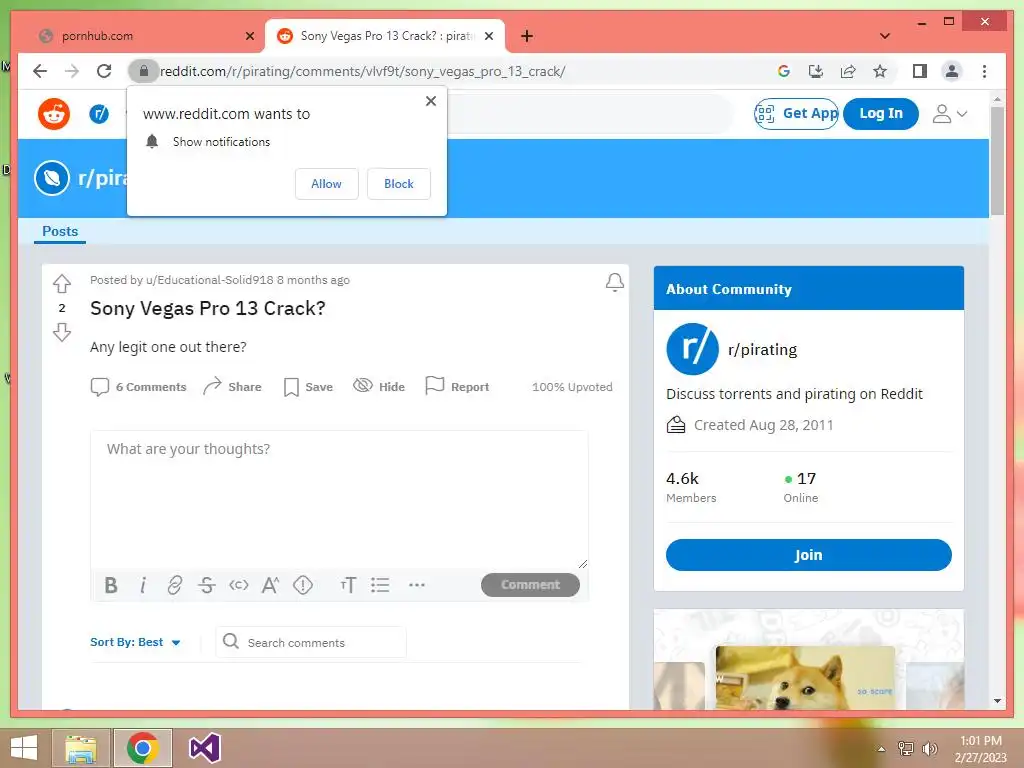1024x768 pixels.
Task: Click the Chrome profile avatar icon
Action: point(952,71)
